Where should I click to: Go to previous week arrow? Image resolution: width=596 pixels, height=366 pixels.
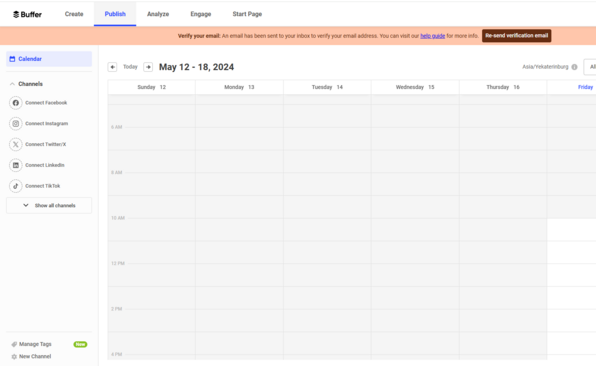113,67
